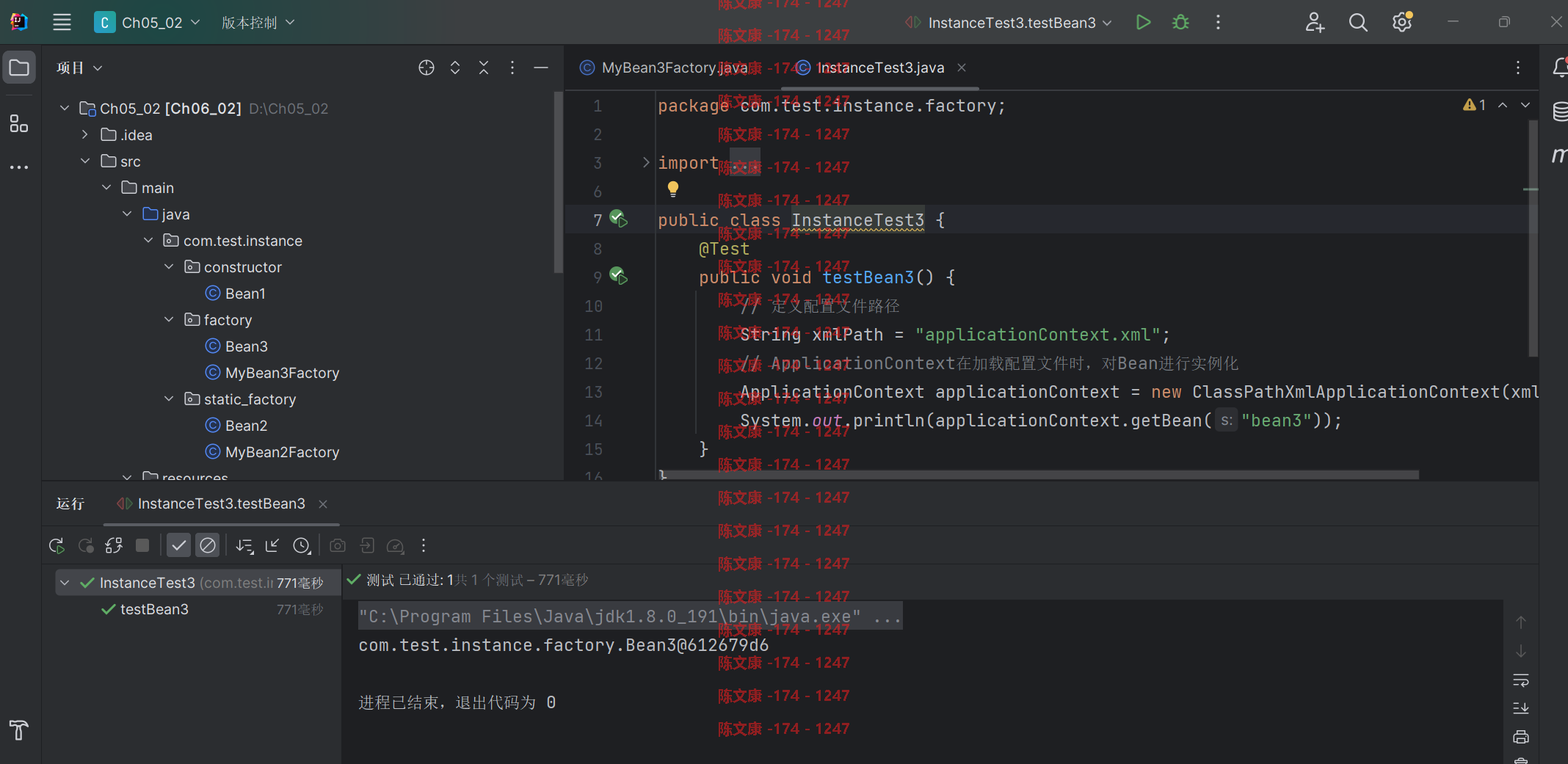Hide the project tool window
1568x764 pixels.
(541, 68)
